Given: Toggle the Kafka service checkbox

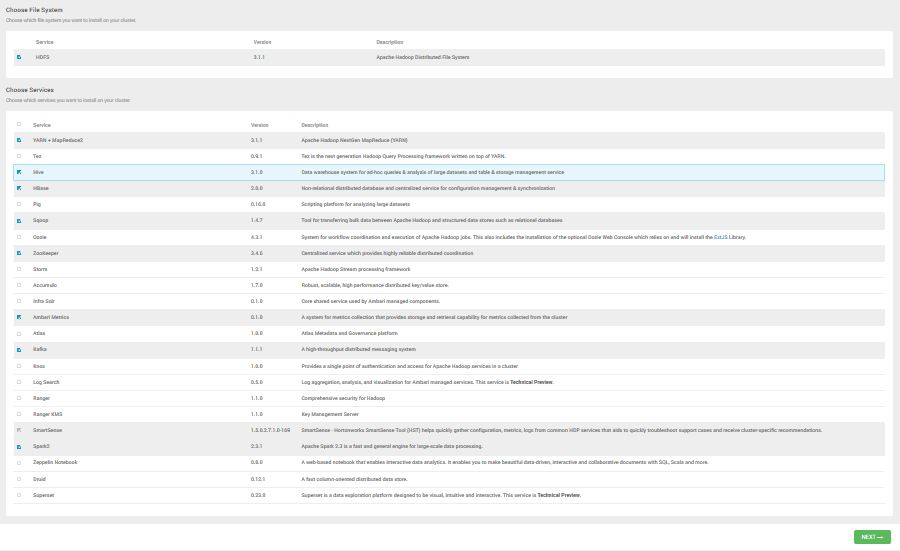Looking at the screenshot, I should click(x=19, y=350).
